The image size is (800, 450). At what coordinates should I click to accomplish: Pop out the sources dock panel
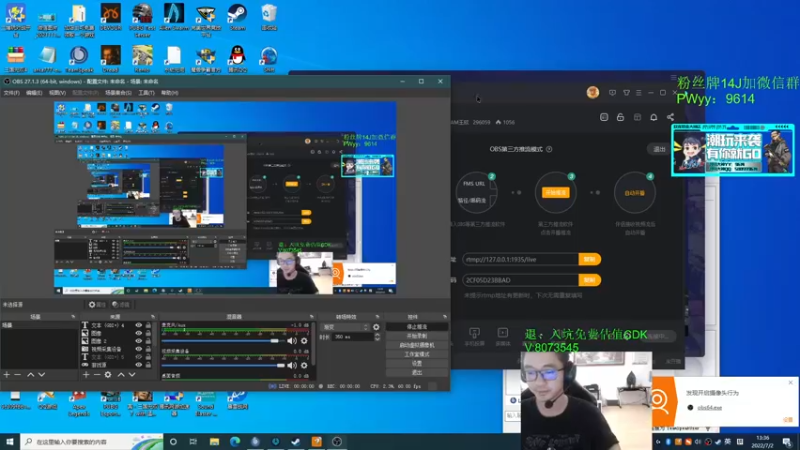point(153,317)
